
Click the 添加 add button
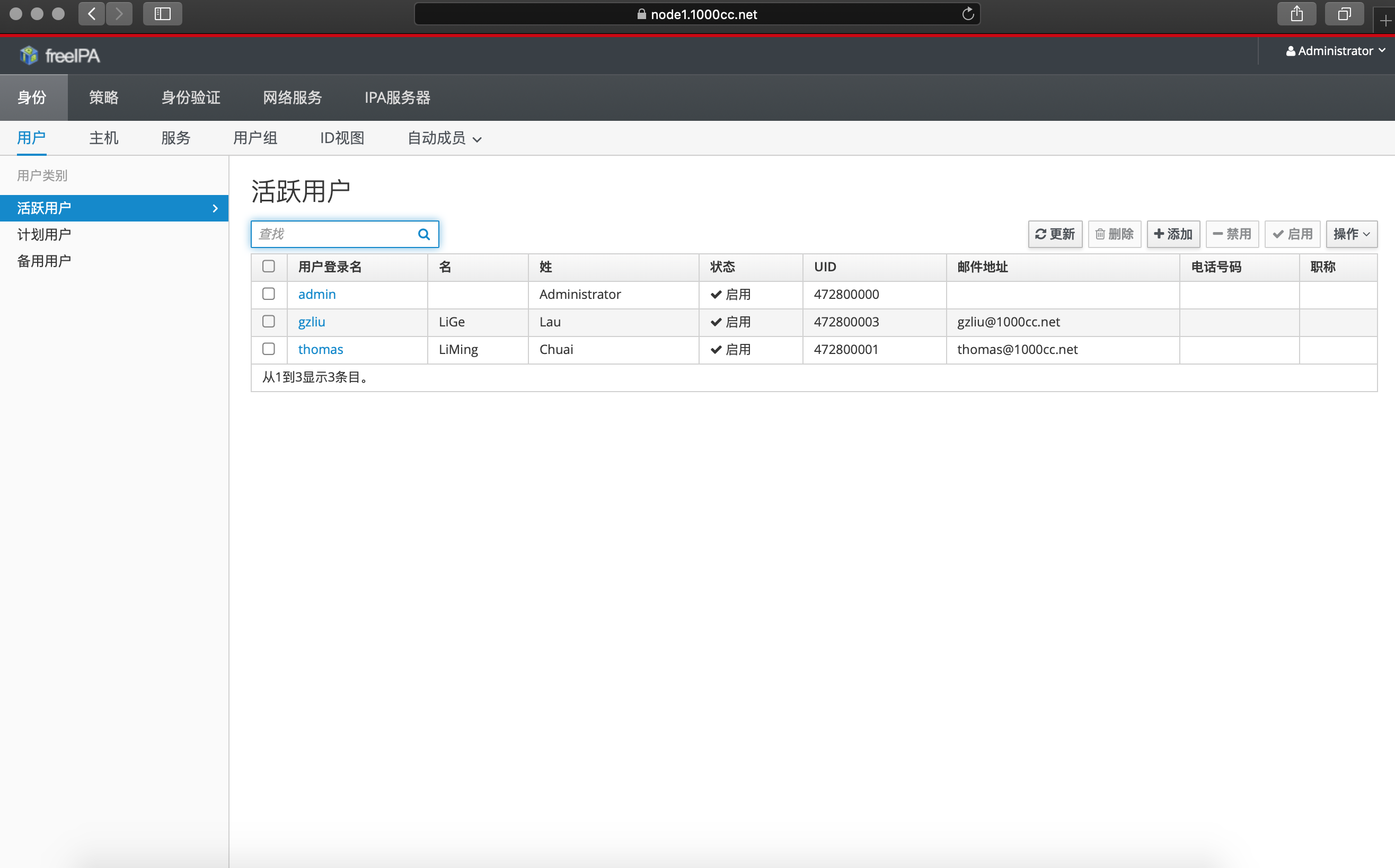pyautogui.click(x=1173, y=234)
